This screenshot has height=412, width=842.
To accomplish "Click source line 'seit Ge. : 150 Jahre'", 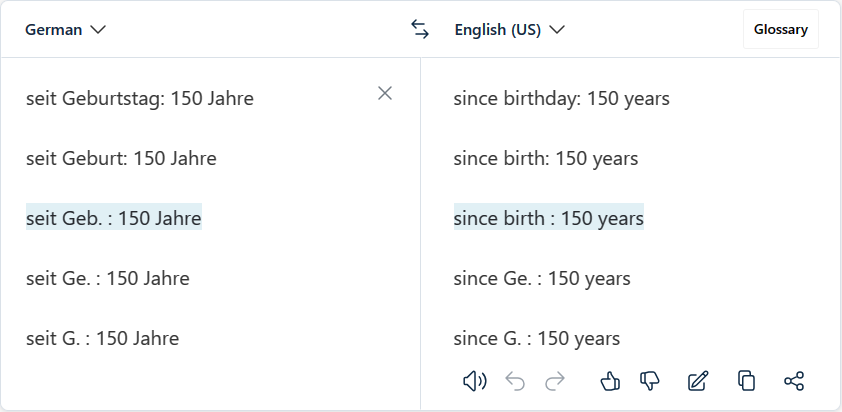I will 108,278.
